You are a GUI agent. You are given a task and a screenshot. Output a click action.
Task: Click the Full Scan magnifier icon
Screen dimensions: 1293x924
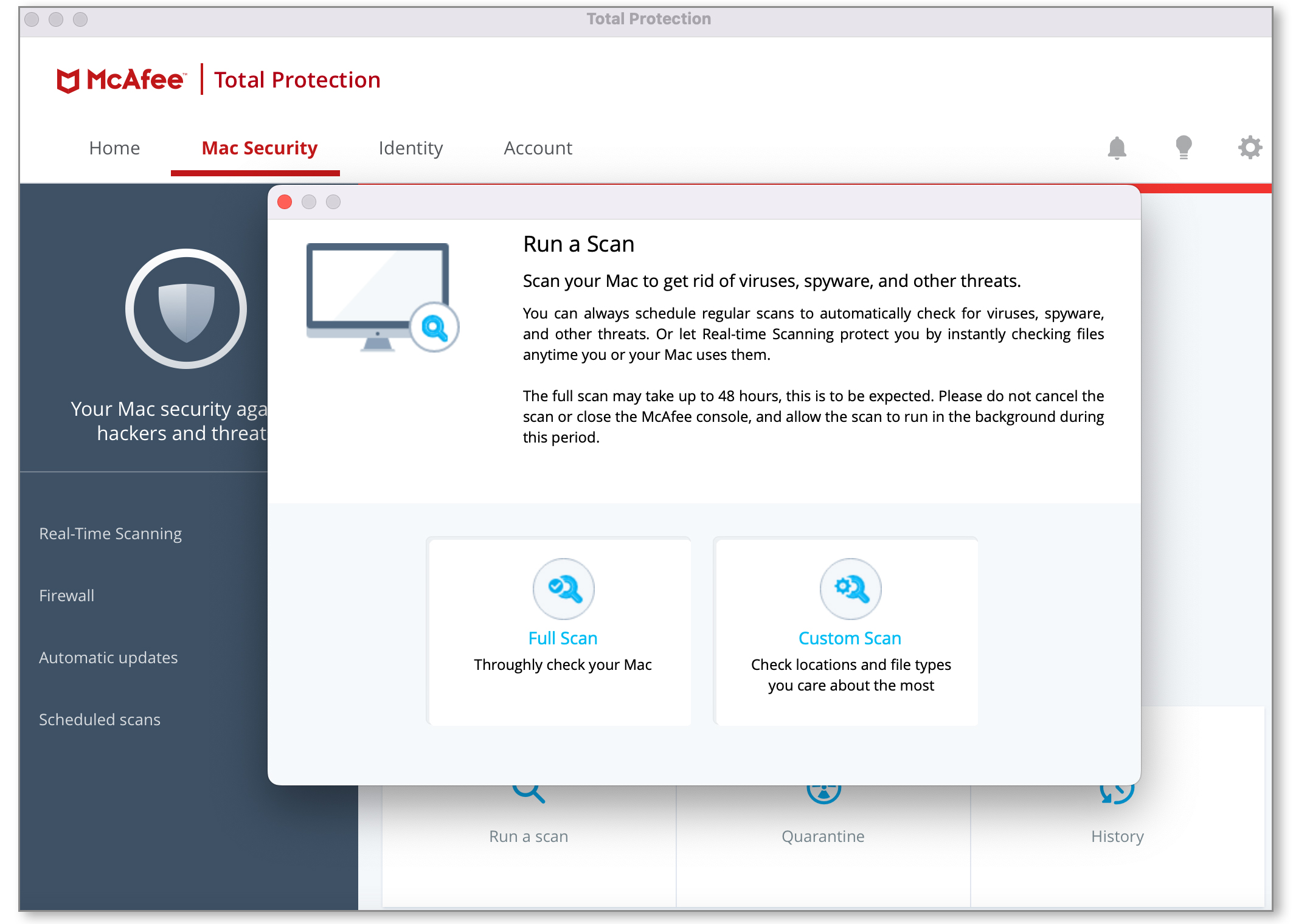tap(563, 588)
